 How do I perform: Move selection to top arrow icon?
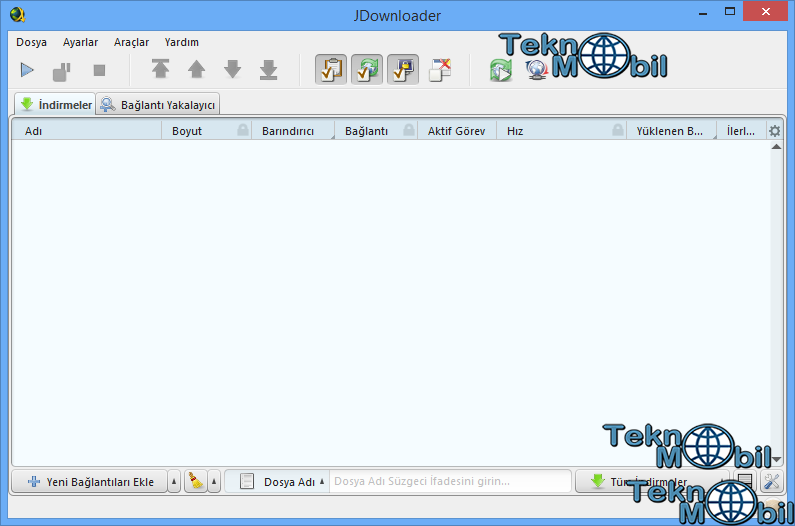160,69
